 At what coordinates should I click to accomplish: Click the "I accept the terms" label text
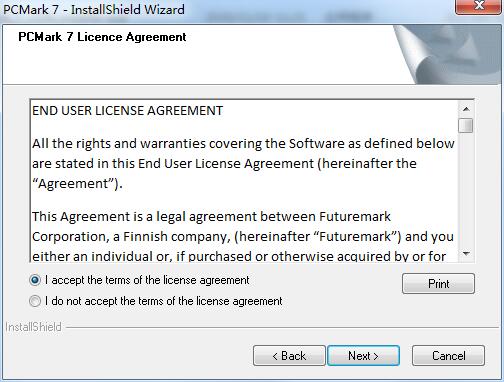point(147,280)
